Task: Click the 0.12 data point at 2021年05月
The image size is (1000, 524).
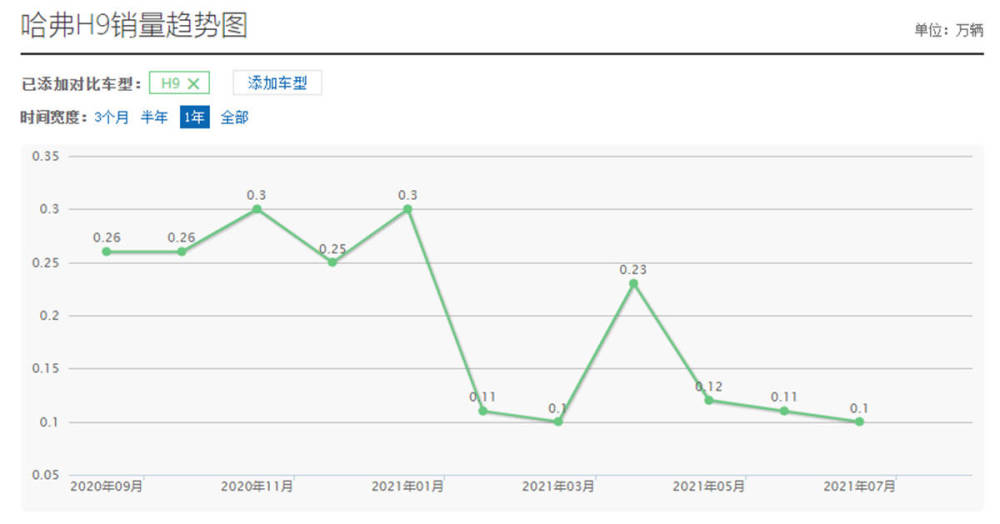Action: click(709, 400)
